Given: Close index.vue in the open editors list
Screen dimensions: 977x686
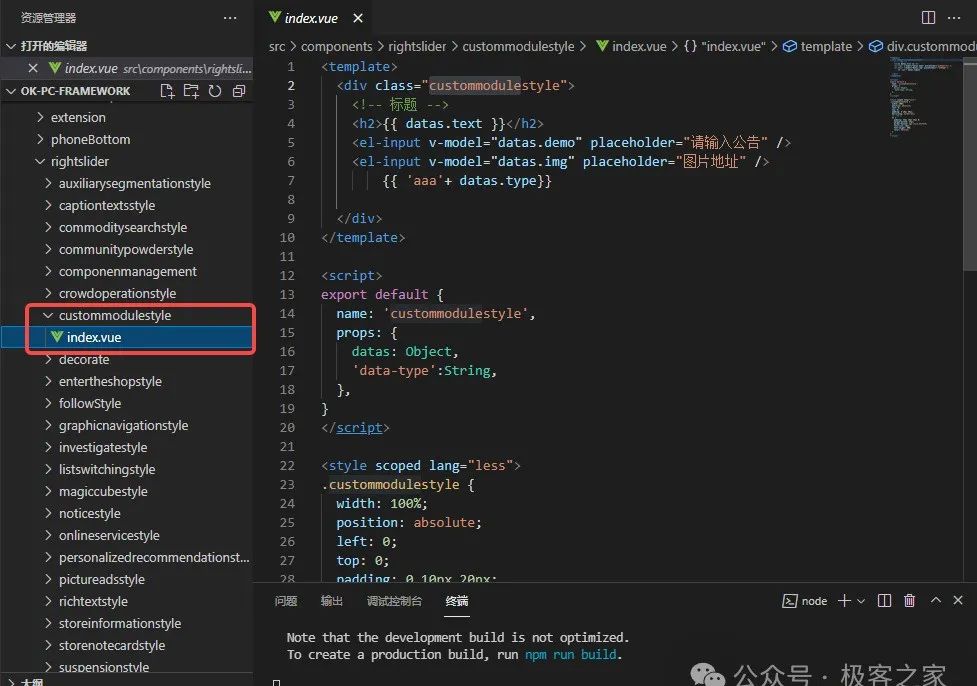Looking at the screenshot, I should 33,68.
